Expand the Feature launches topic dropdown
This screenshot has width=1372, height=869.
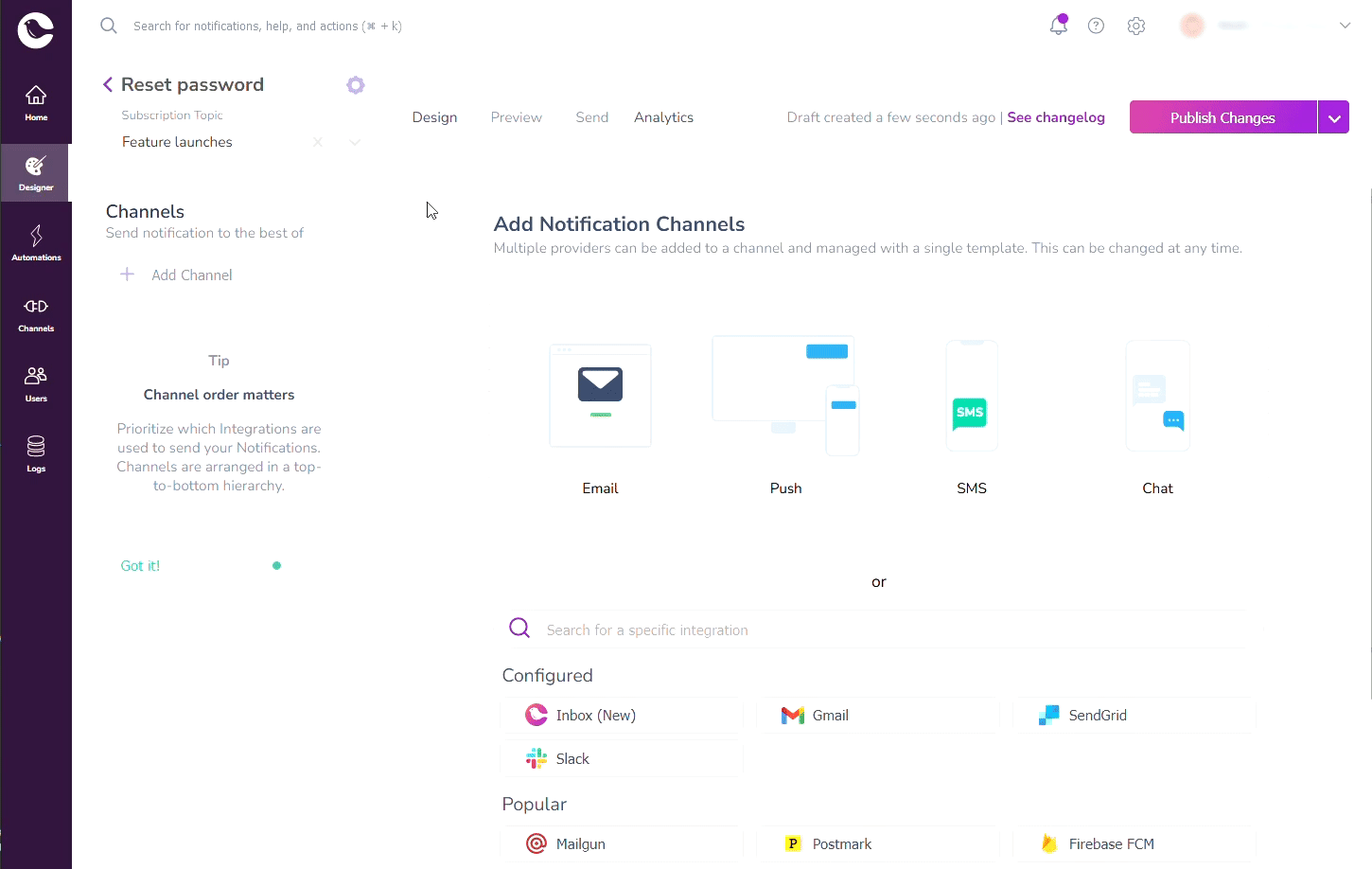[x=354, y=142]
